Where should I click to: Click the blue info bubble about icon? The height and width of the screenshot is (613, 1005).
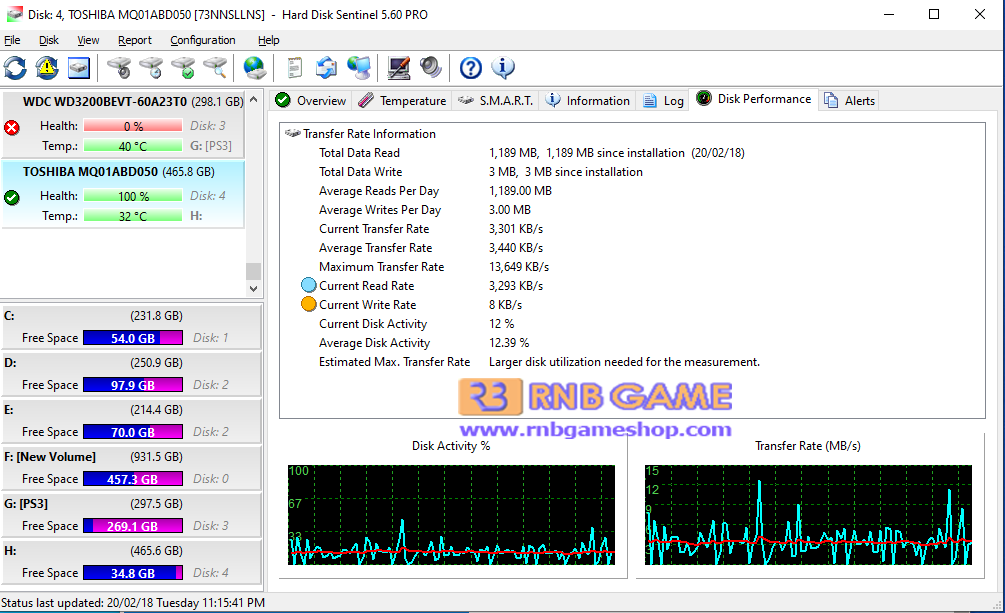(x=502, y=67)
